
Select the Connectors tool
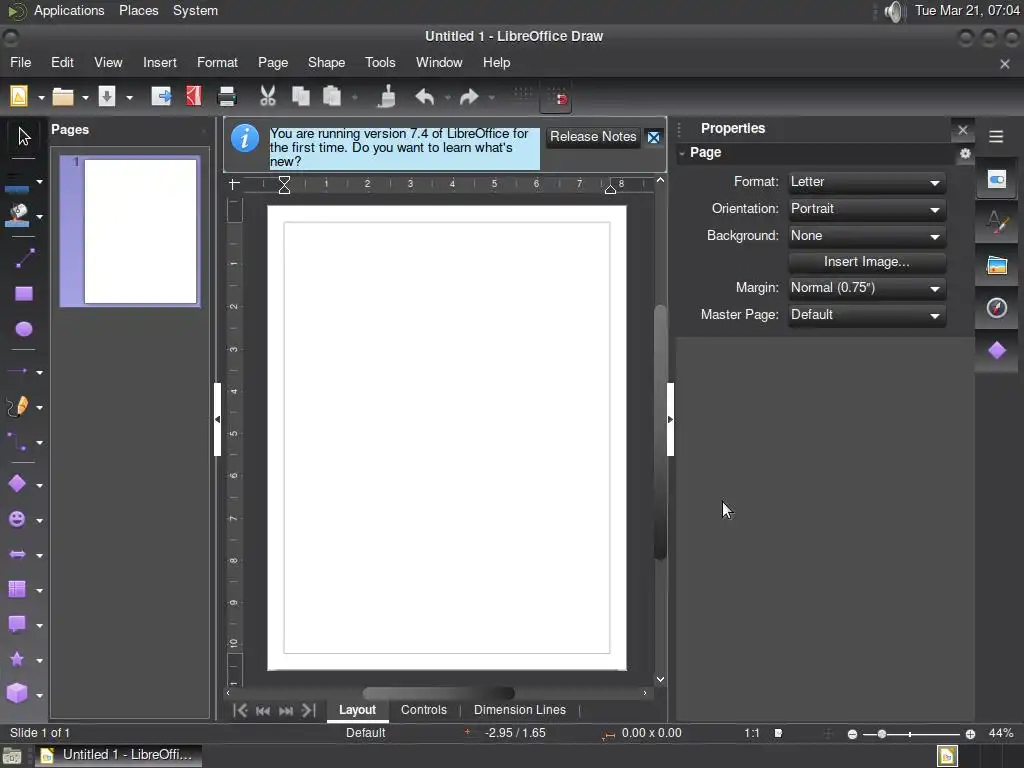coord(17,442)
